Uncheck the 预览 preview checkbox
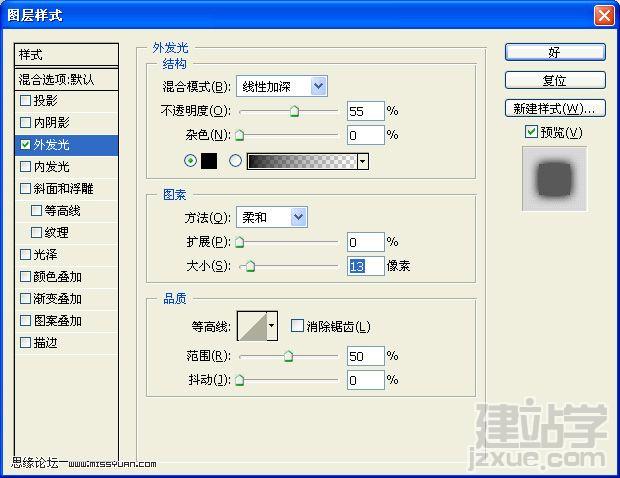This screenshot has width=620, height=478. (x=531, y=132)
